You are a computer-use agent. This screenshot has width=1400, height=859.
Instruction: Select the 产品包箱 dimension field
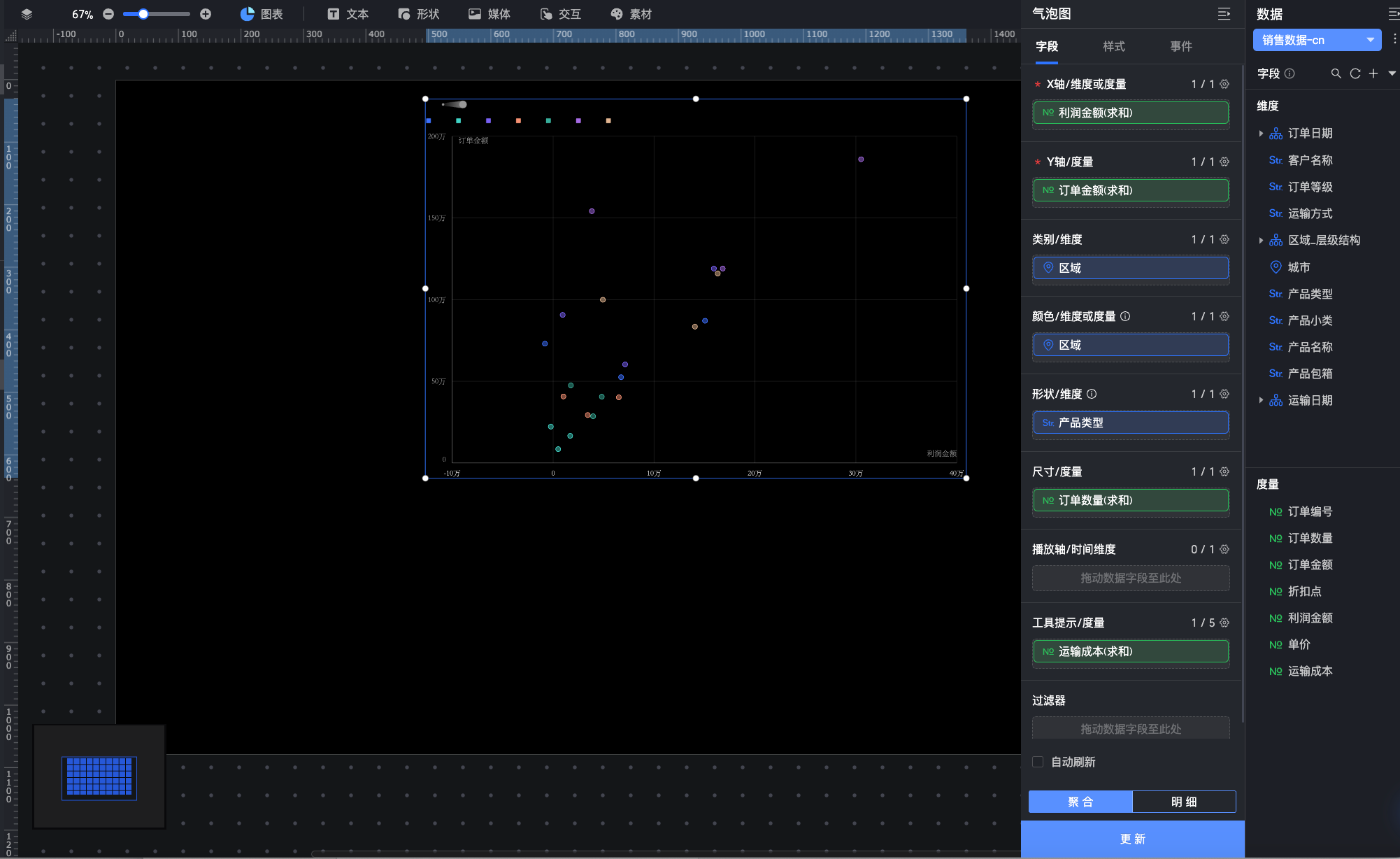coord(1310,374)
